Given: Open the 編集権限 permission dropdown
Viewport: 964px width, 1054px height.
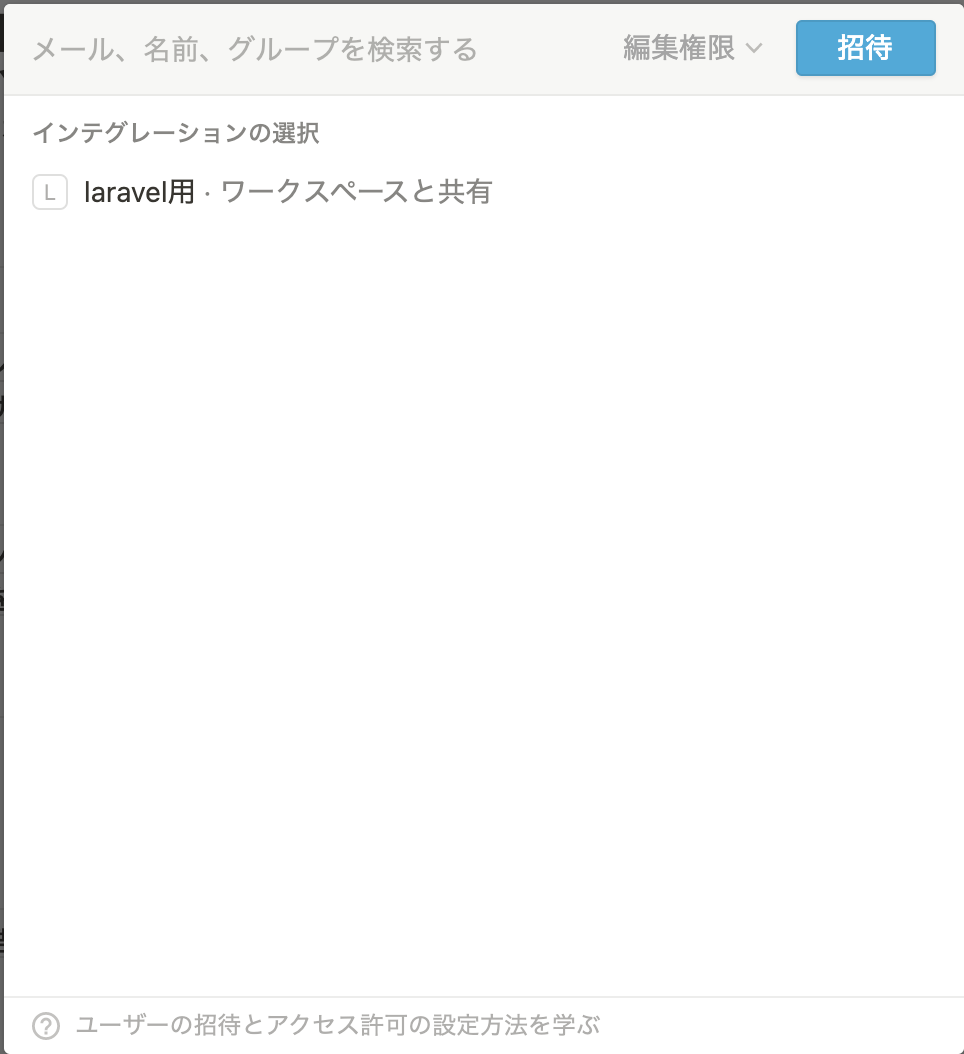Looking at the screenshot, I should (x=692, y=48).
